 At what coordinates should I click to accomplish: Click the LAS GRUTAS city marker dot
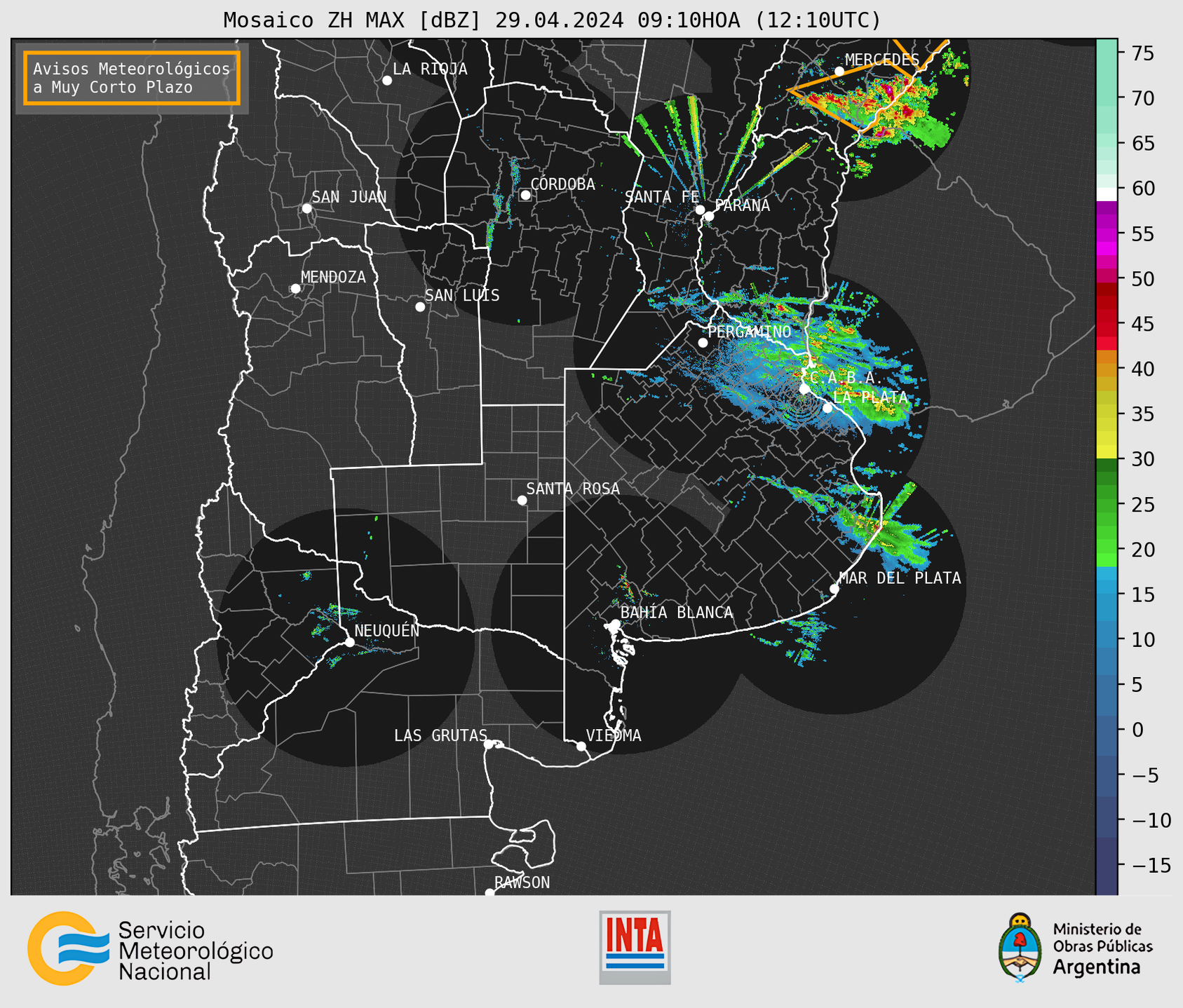point(489,744)
